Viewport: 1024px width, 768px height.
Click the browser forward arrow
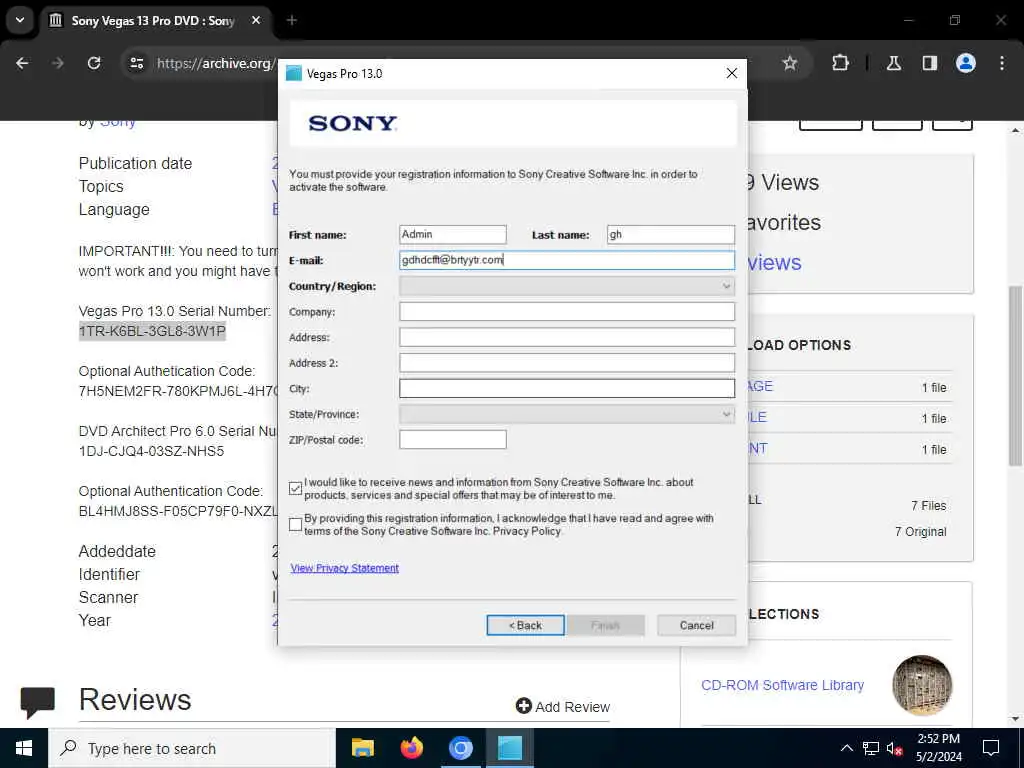pyautogui.click(x=58, y=63)
